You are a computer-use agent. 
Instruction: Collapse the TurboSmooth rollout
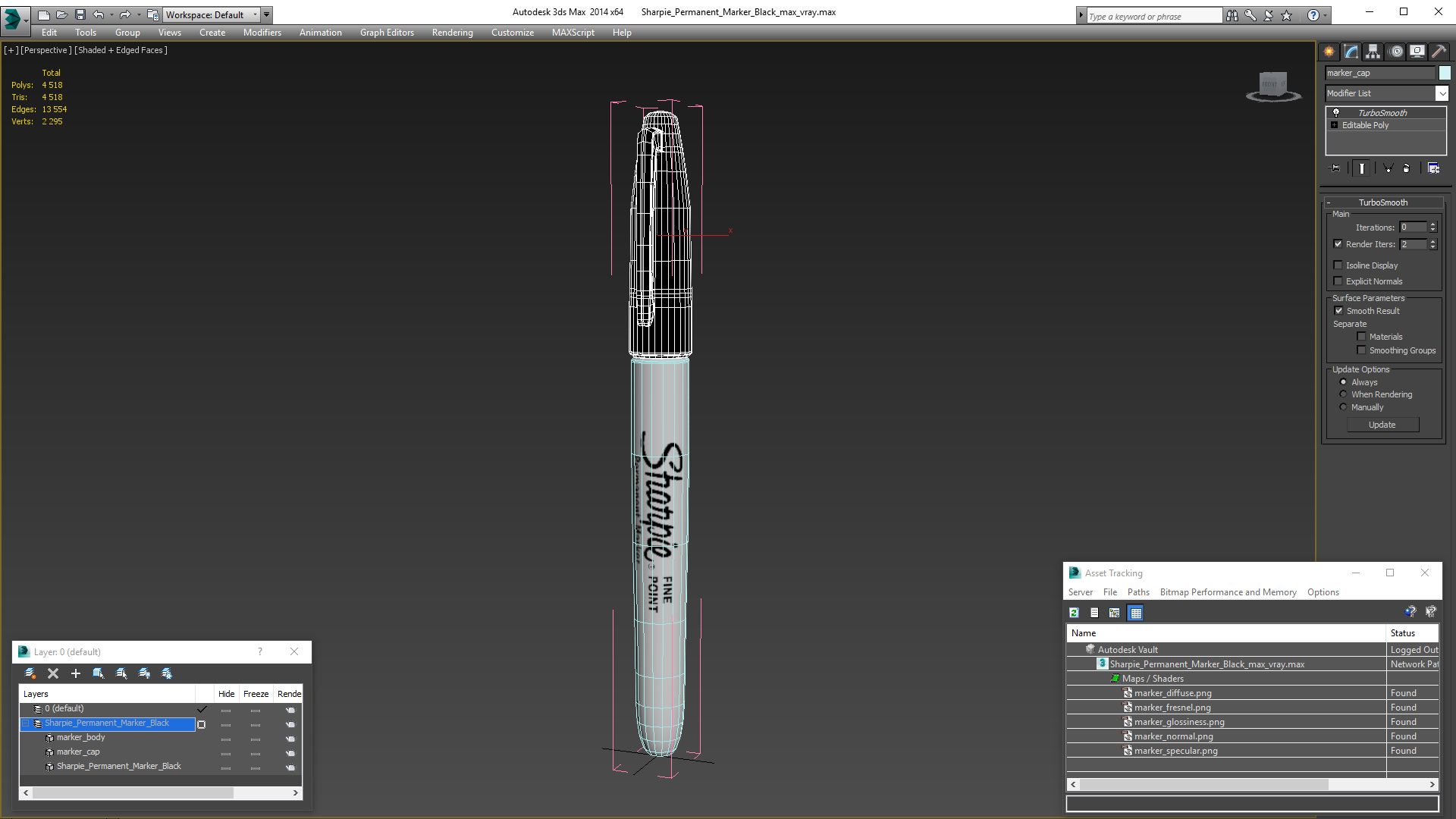[1328, 202]
